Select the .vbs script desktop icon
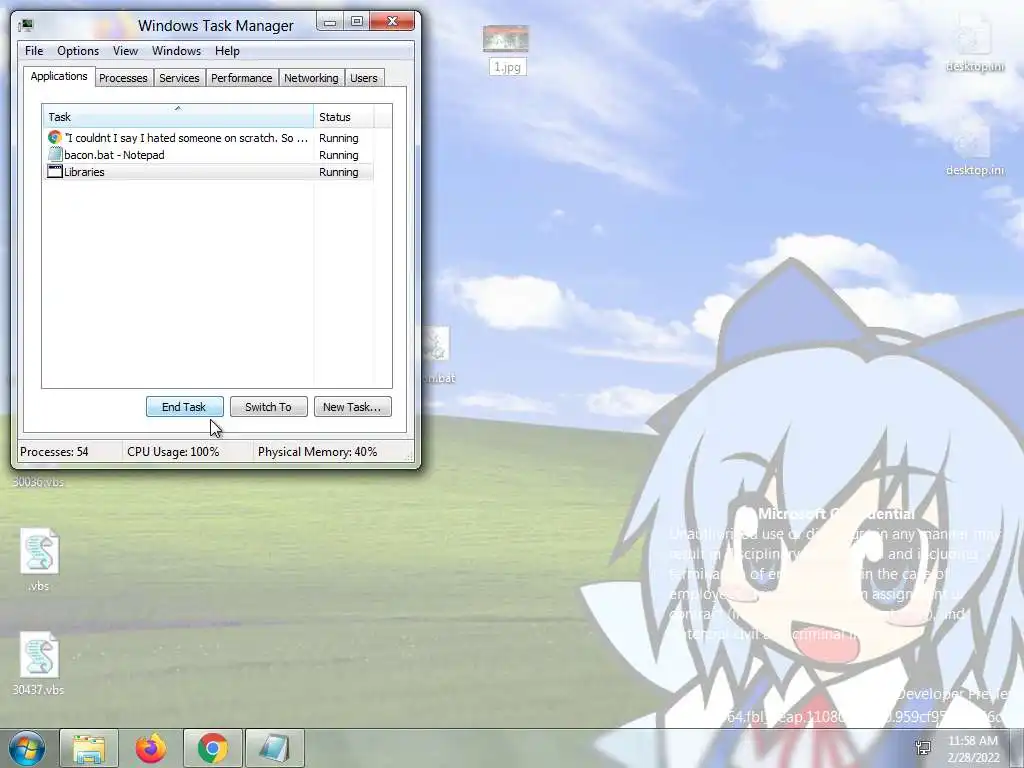This screenshot has height=768, width=1024. point(39,560)
